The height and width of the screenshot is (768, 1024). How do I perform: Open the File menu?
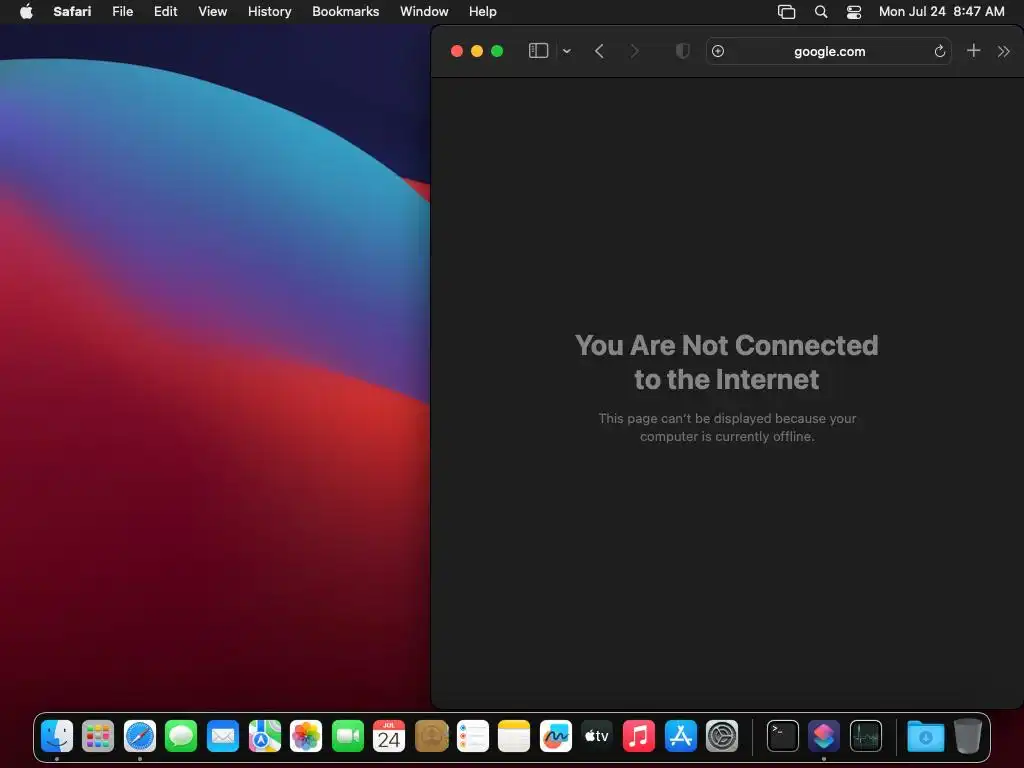click(x=122, y=11)
